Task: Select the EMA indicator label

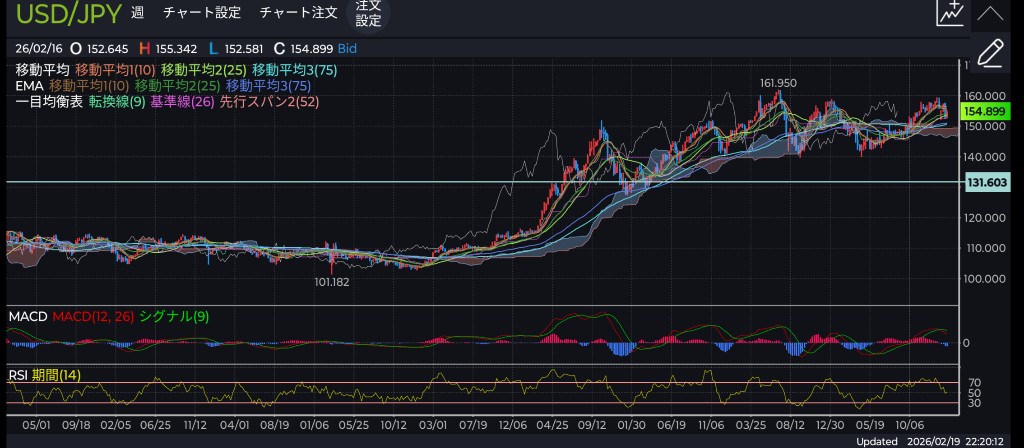Action: (x=29, y=86)
